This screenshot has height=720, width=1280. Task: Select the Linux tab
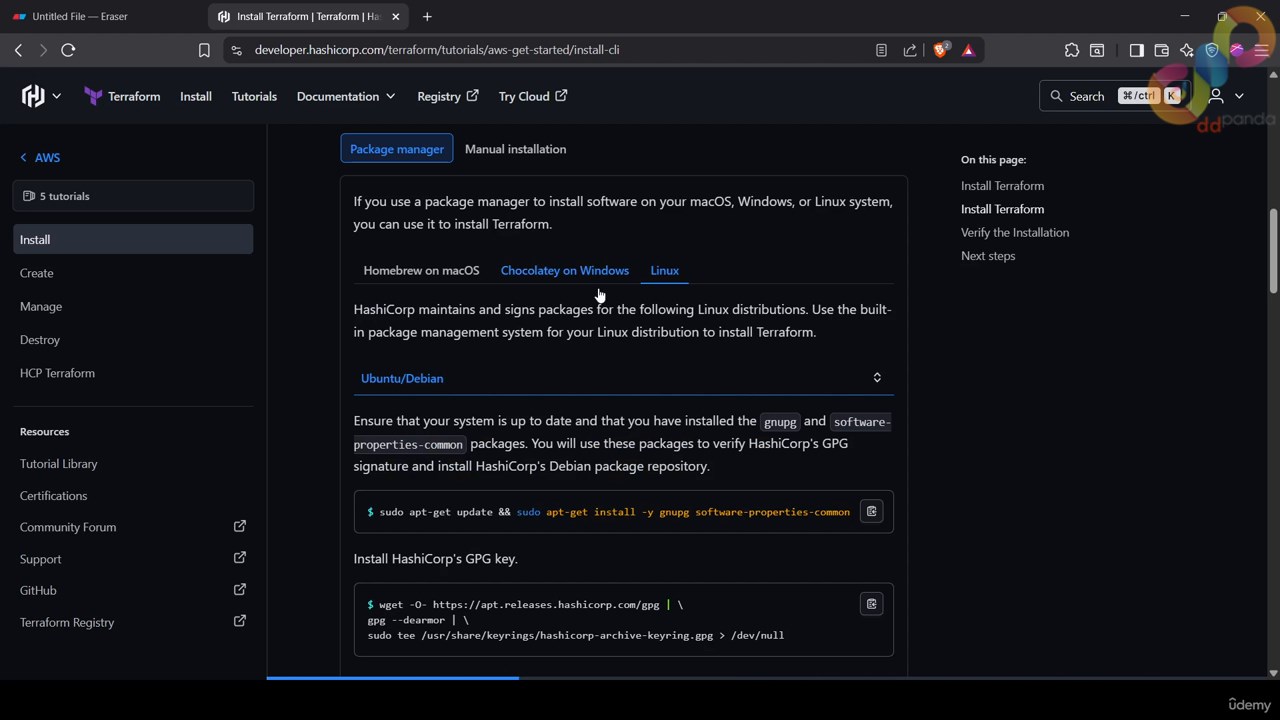point(665,271)
